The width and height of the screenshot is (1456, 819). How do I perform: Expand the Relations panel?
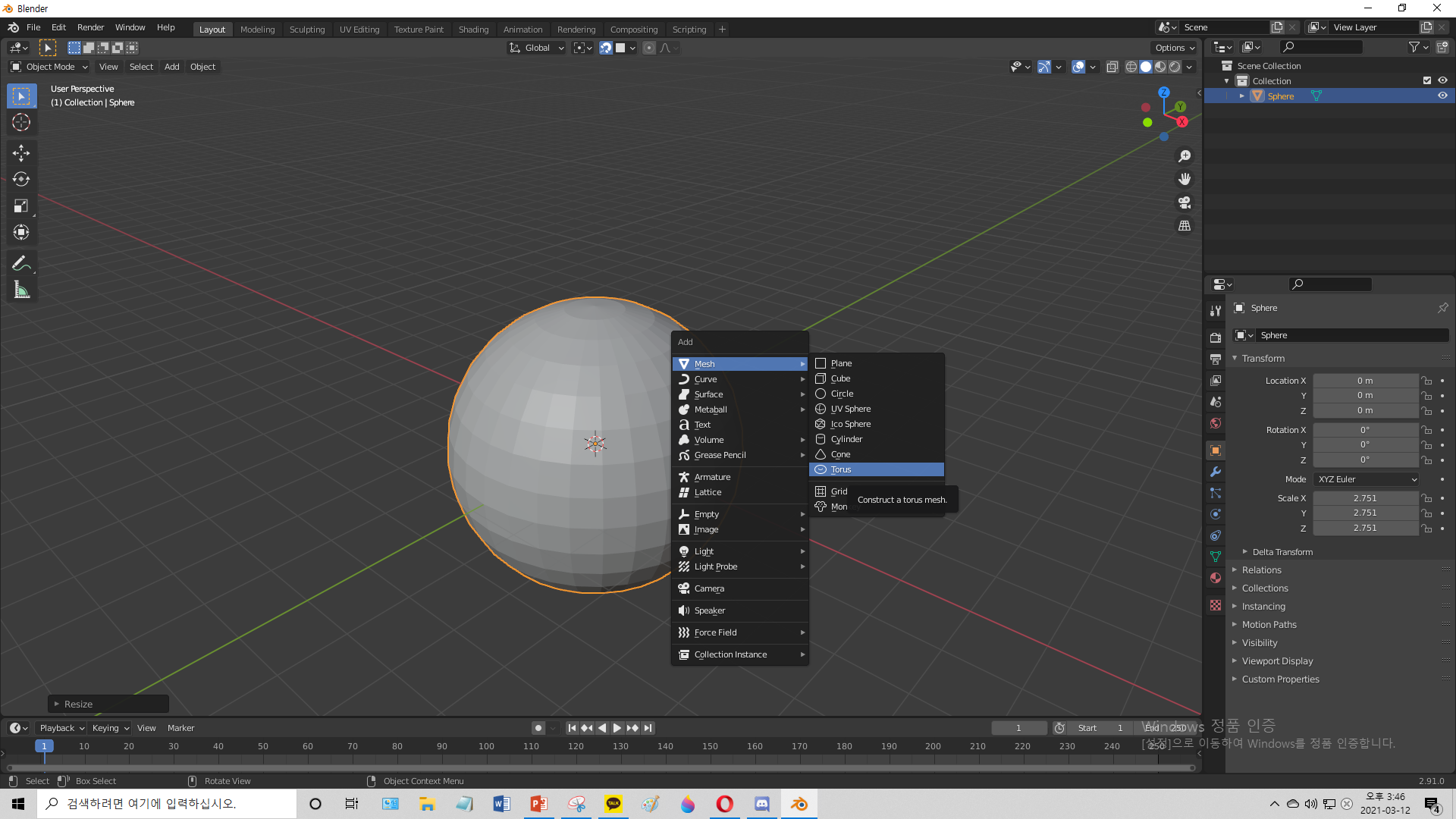pyautogui.click(x=1261, y=570)
